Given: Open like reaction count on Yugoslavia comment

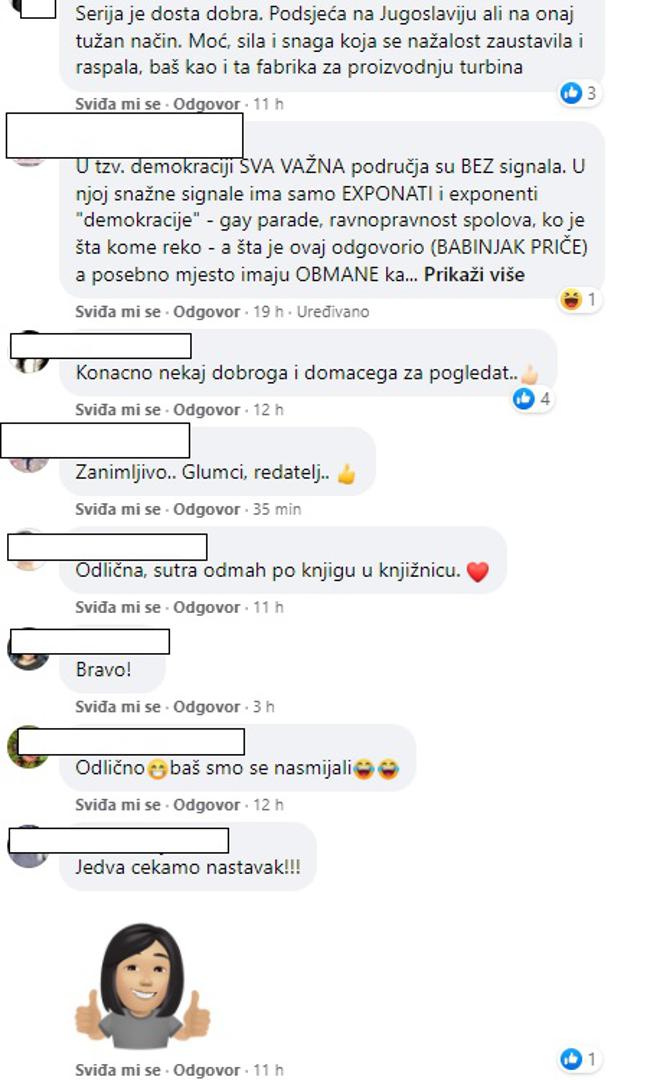Looking at the screenshot, I should point(579,93).
